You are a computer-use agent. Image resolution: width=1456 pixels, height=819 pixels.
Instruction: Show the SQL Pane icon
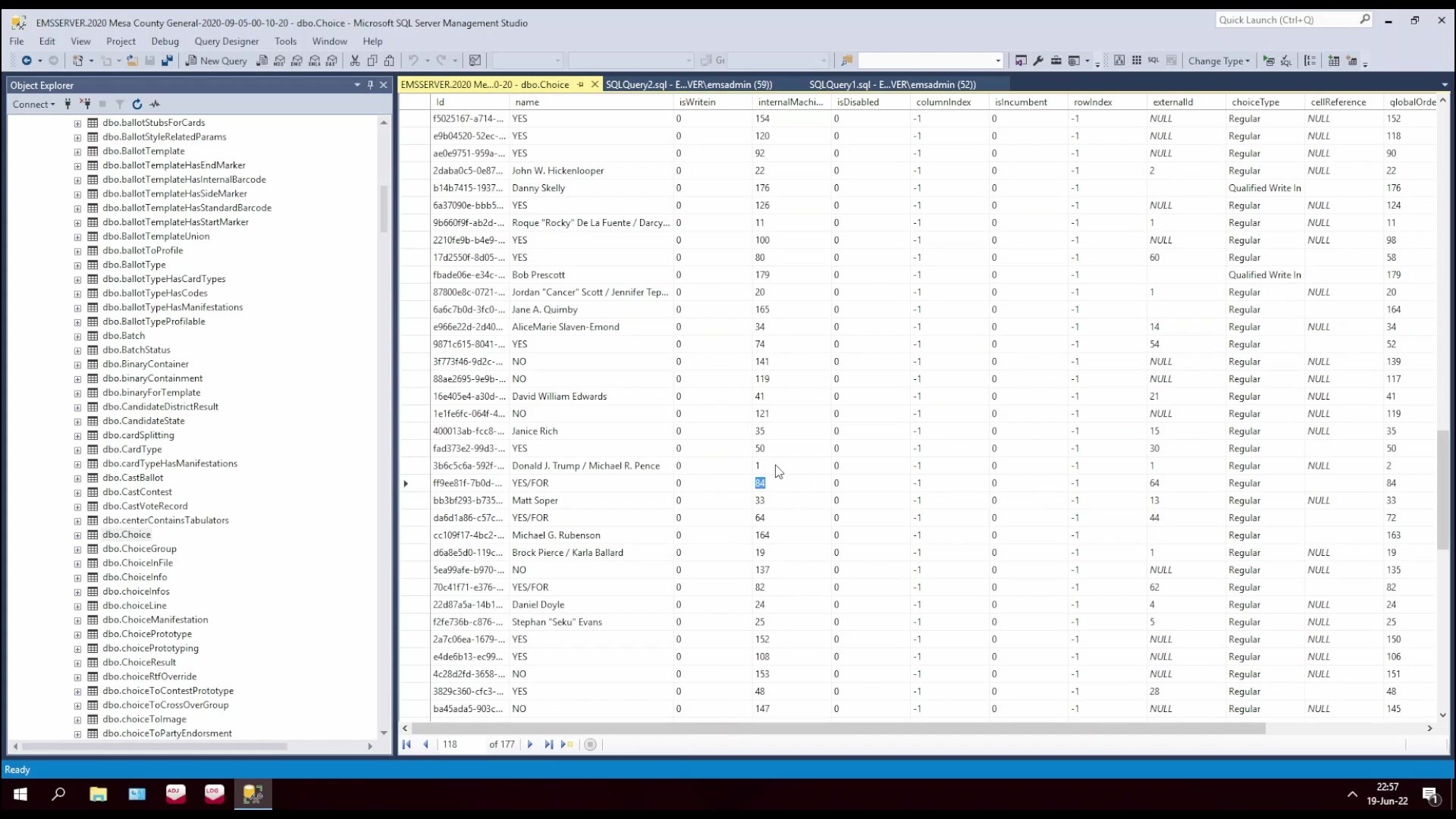[1153, 61]
